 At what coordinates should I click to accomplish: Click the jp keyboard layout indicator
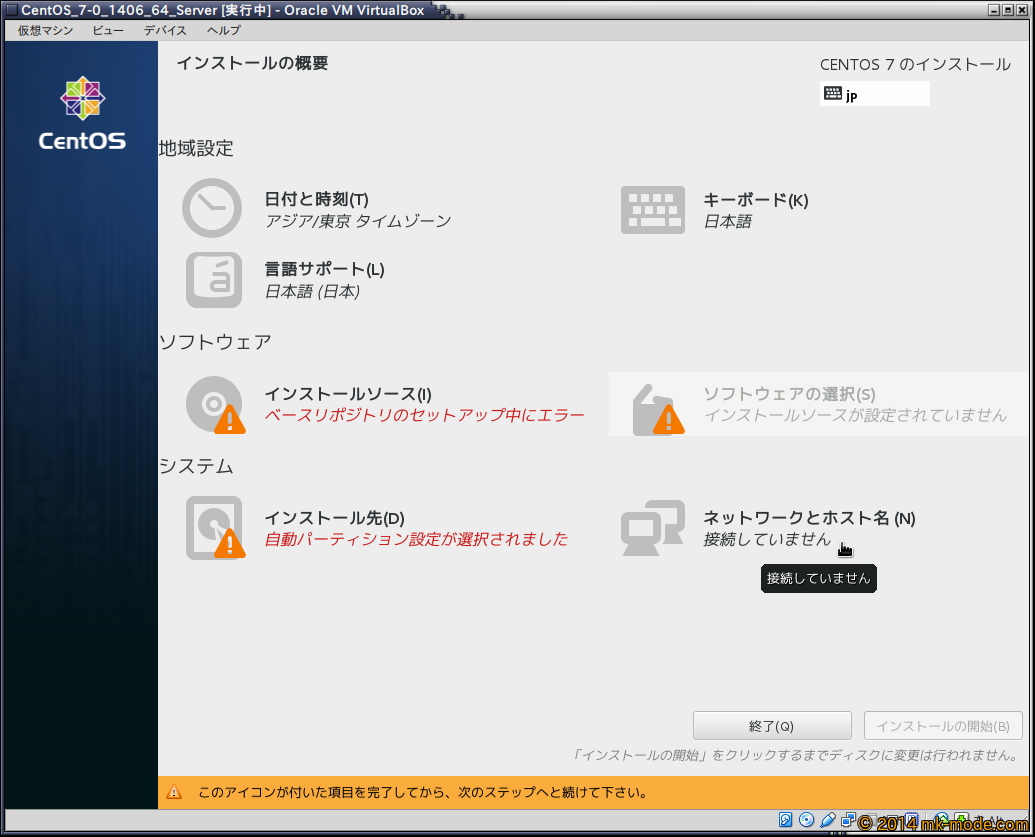pyautogui.click(x=874, y=94)
